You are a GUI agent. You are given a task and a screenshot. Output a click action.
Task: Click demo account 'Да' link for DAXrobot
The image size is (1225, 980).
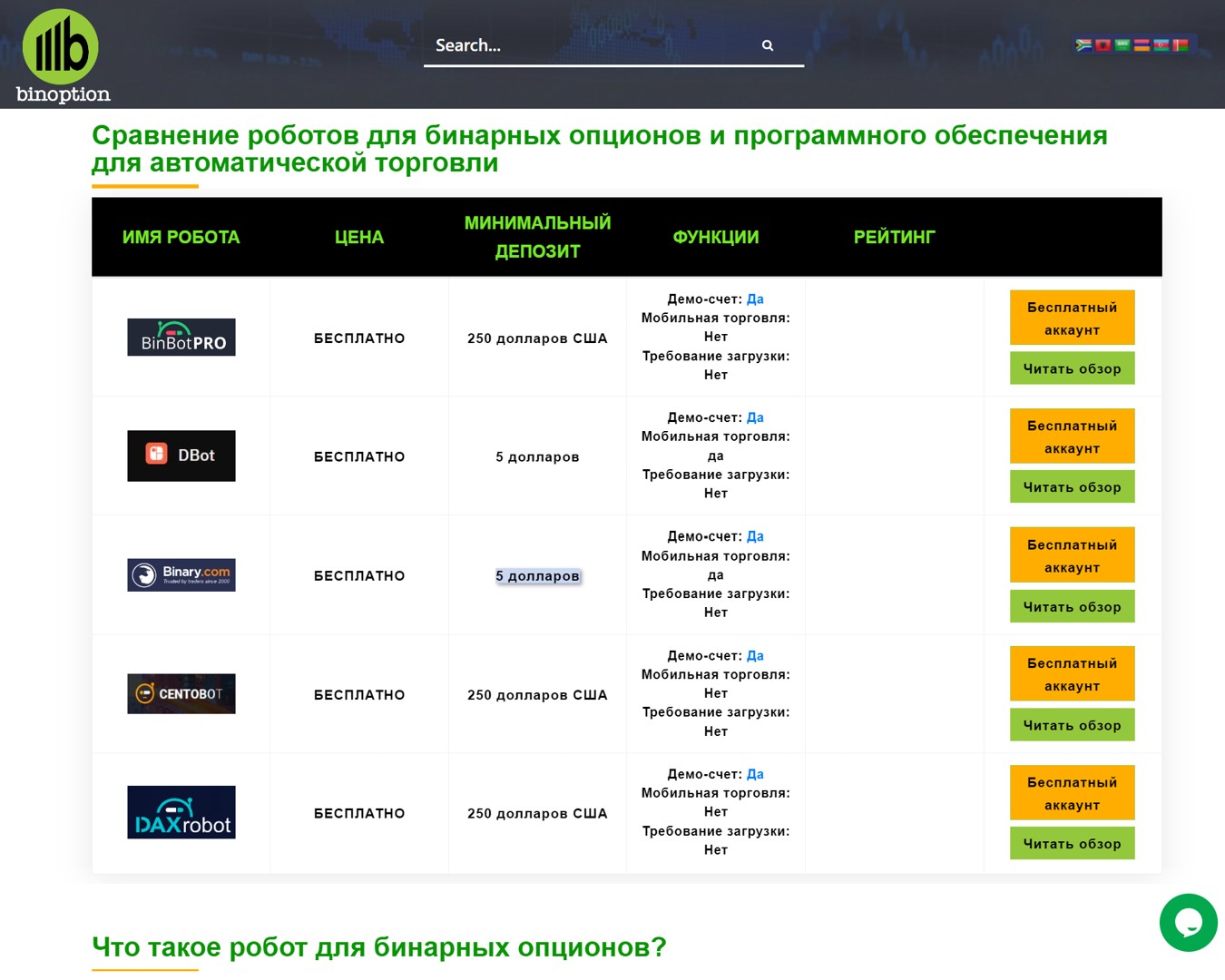755,774
